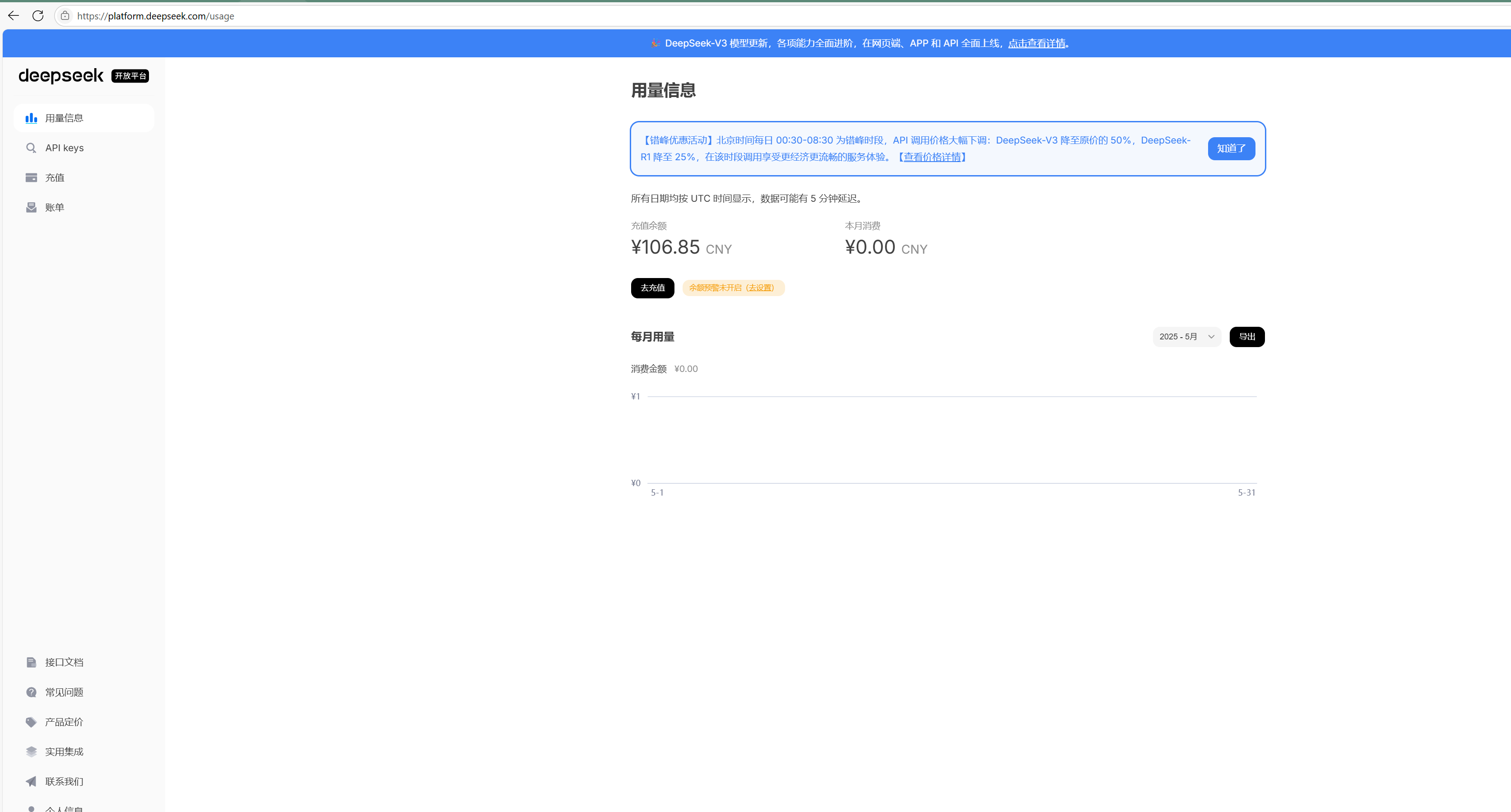
Task: Click the chevron in month selector
Action: pyautogui.click(x=1211, y=337)
